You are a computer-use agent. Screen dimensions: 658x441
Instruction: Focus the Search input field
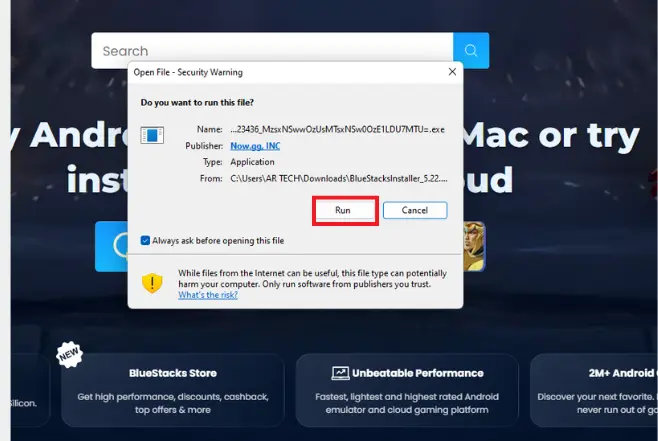(270, 51)
